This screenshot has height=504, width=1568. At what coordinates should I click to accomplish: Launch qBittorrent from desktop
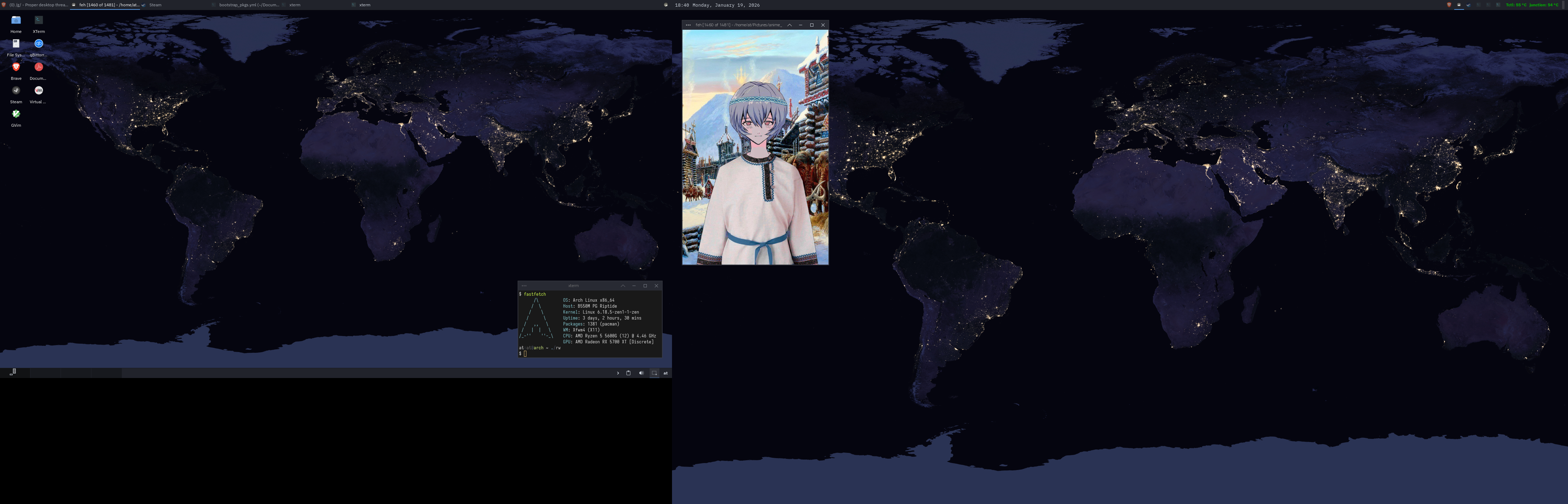[38, 44]
